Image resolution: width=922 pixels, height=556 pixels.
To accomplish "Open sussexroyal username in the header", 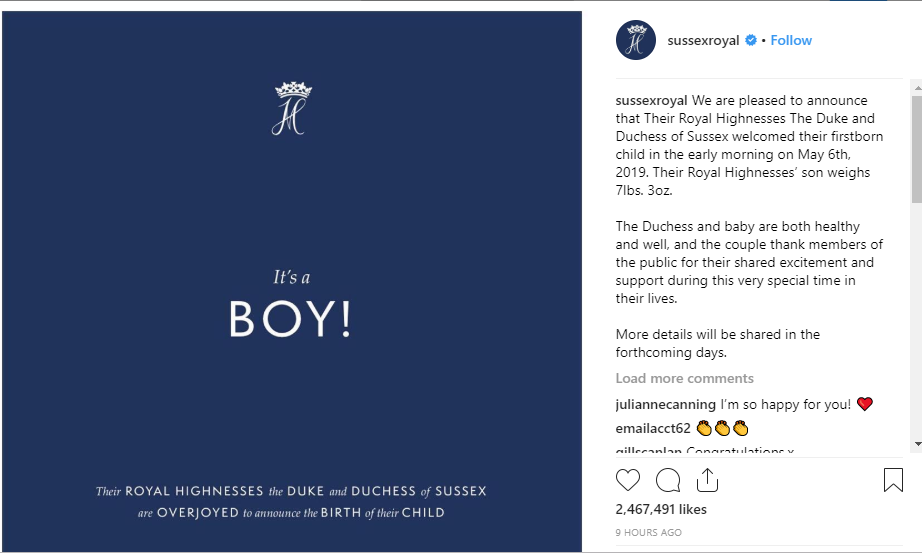I will 703,40.
